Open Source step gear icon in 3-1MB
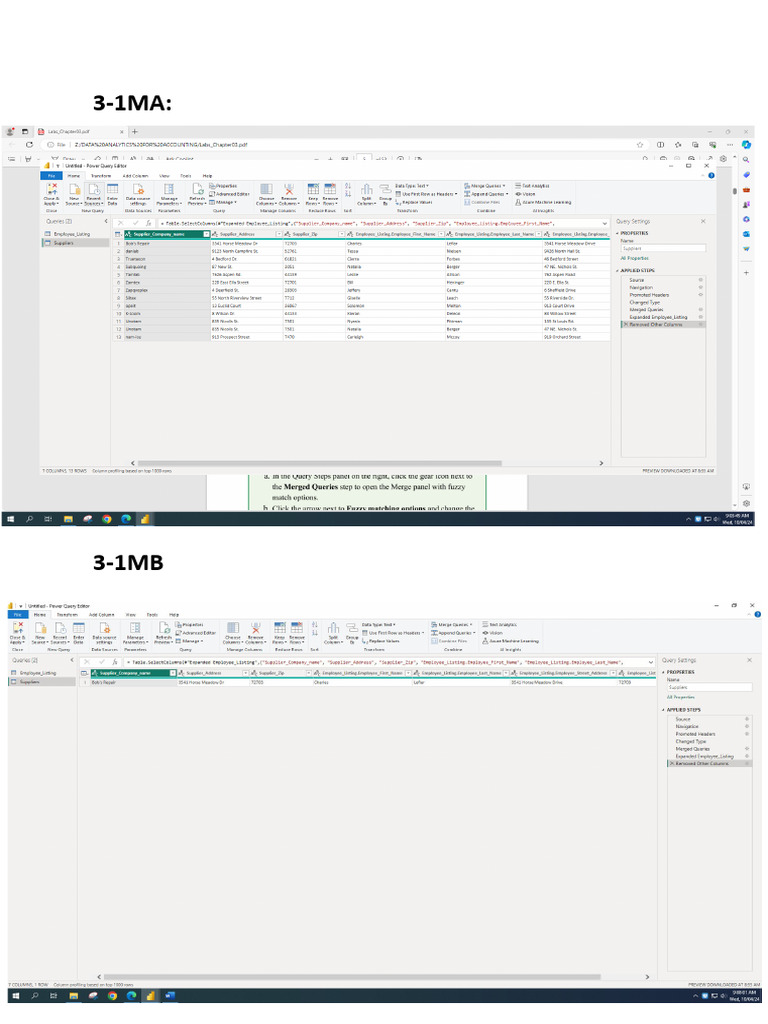The image size is (768, 1024). [746, 719]
